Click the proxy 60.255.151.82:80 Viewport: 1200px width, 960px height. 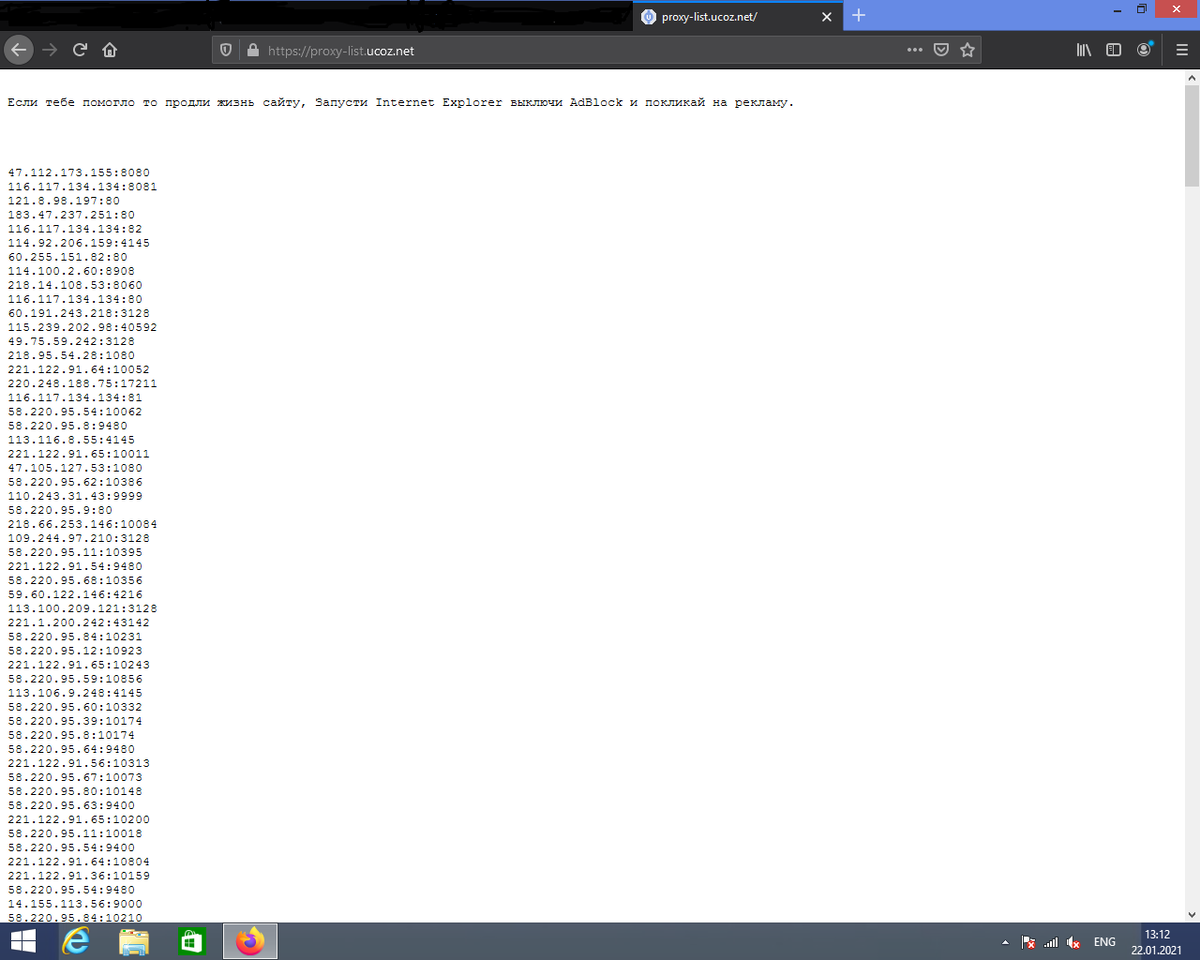pyautogui.click(x=68, y=257)
